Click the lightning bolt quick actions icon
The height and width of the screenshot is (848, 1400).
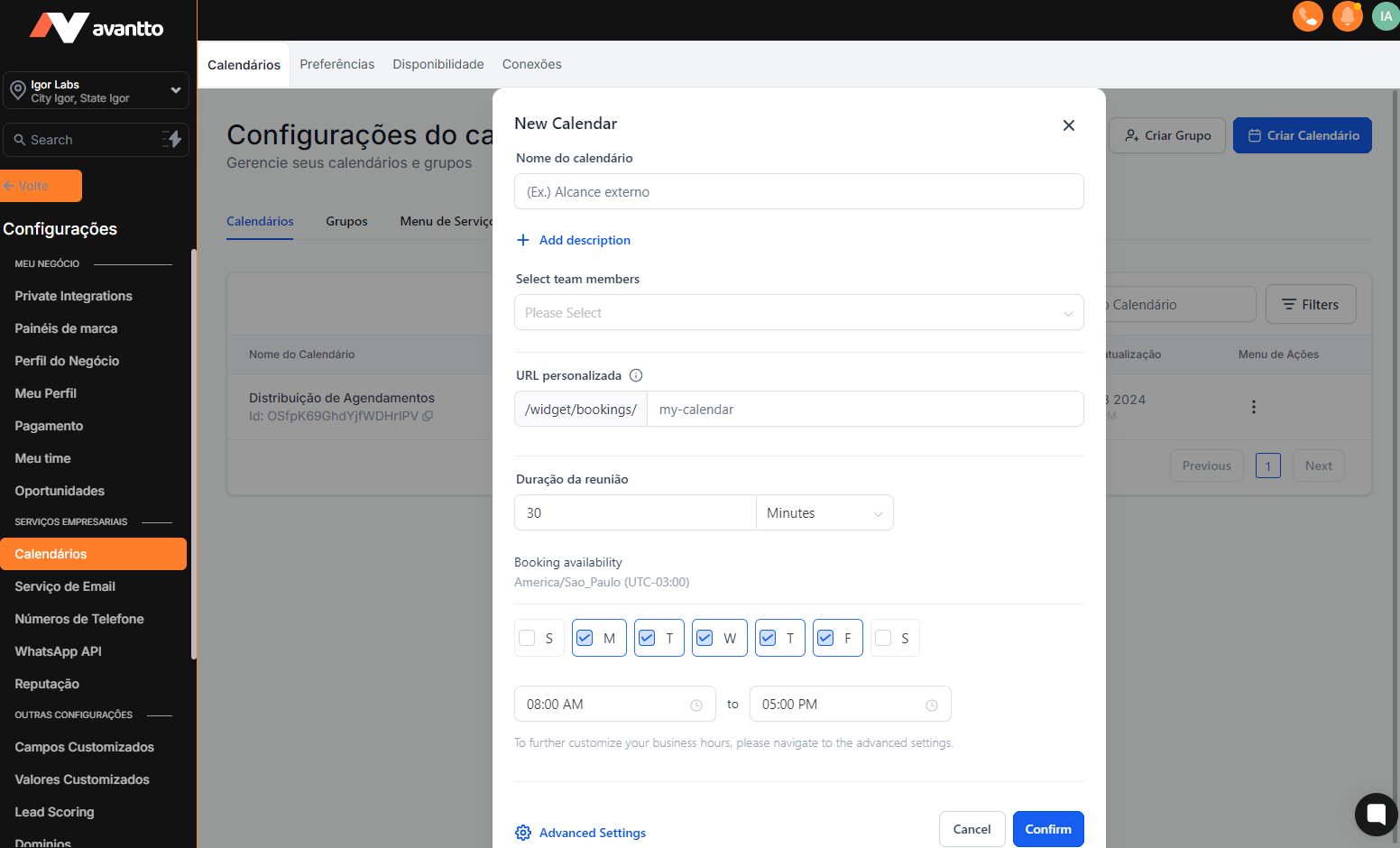172,139
